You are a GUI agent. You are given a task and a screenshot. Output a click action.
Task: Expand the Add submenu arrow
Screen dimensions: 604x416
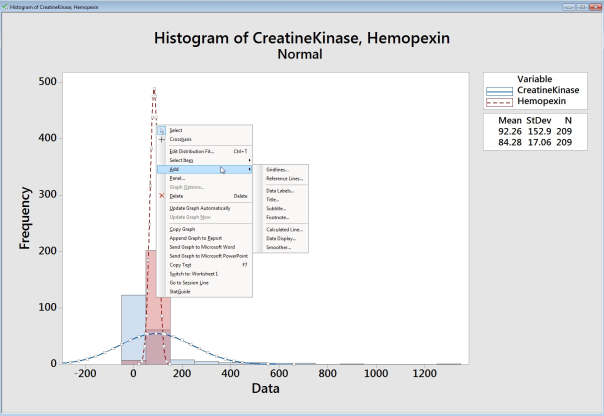[x=248, y=169]
